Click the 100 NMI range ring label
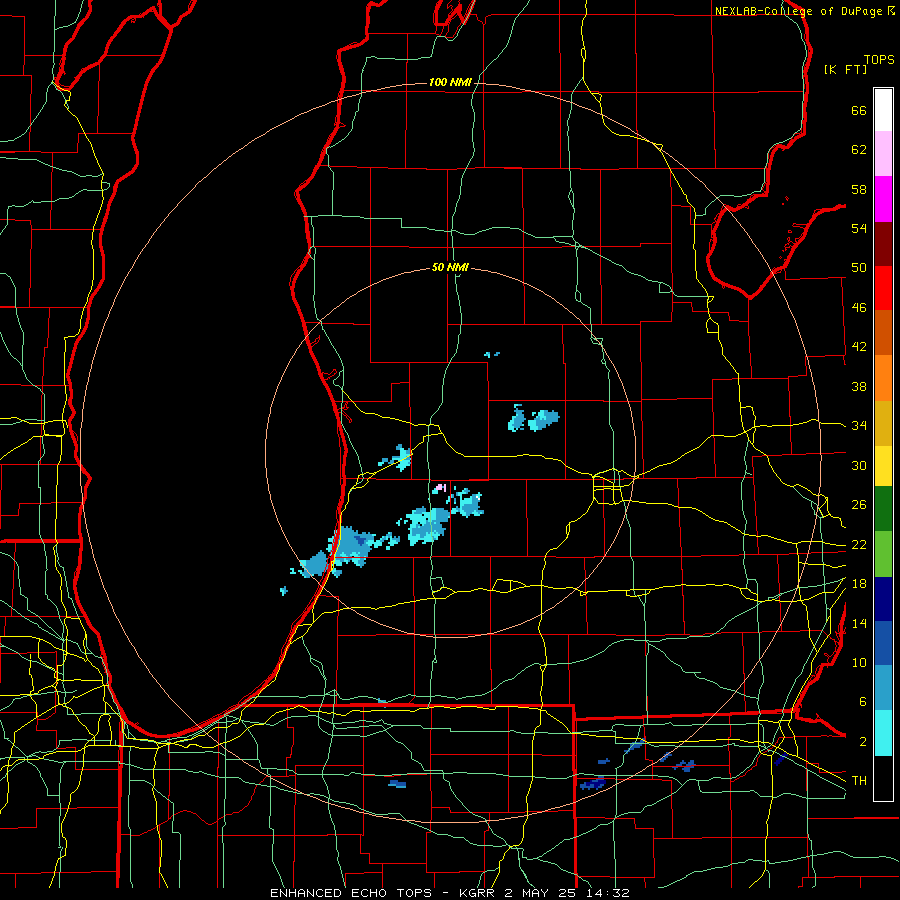Image resolution: width=900 pixels, height=900 pixels. click(x=450, y=82)
